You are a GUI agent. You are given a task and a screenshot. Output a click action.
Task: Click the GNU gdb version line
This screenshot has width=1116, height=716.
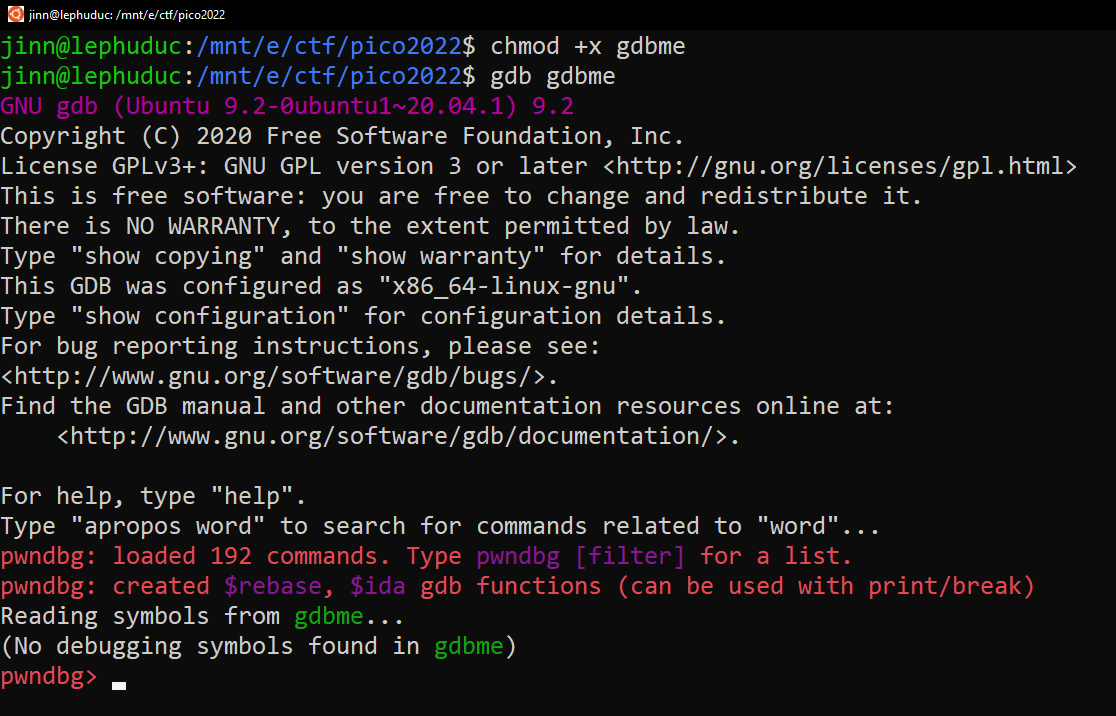tap(287, 107)
